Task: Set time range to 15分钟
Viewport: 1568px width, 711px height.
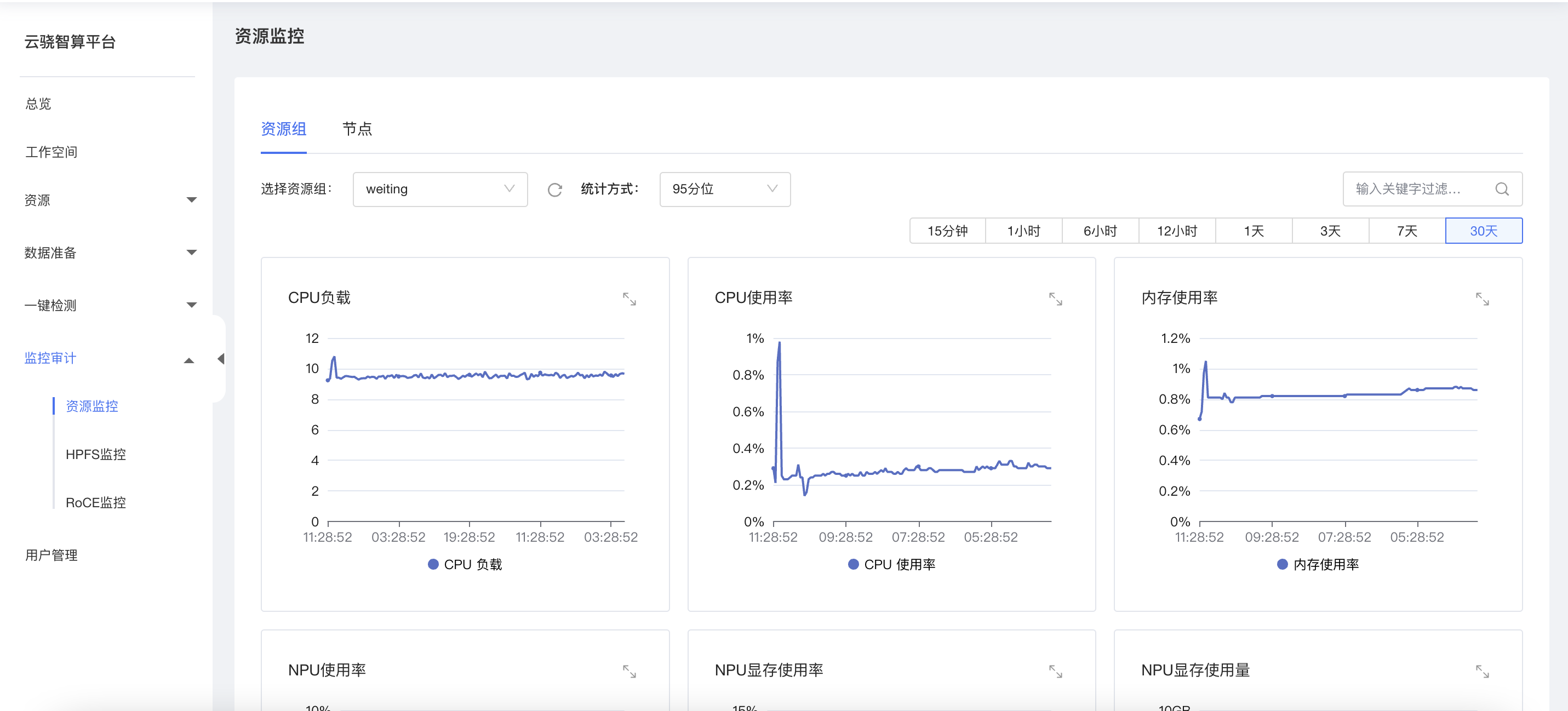Action: 947,231
